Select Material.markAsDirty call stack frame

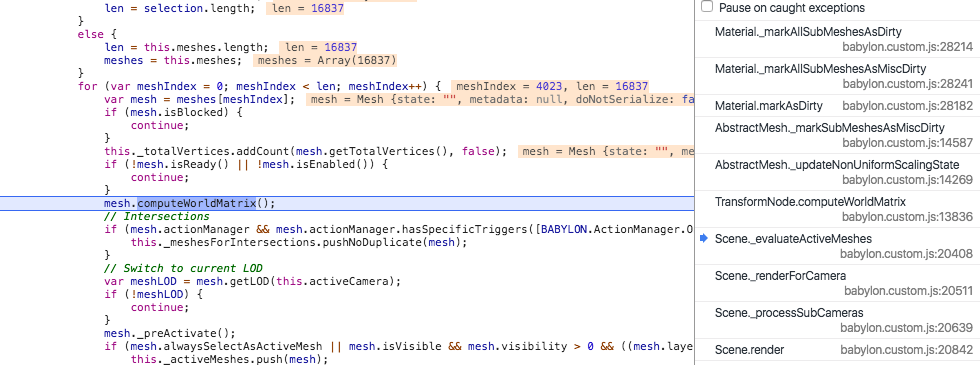pyautogui.click(x=838, y=106)
